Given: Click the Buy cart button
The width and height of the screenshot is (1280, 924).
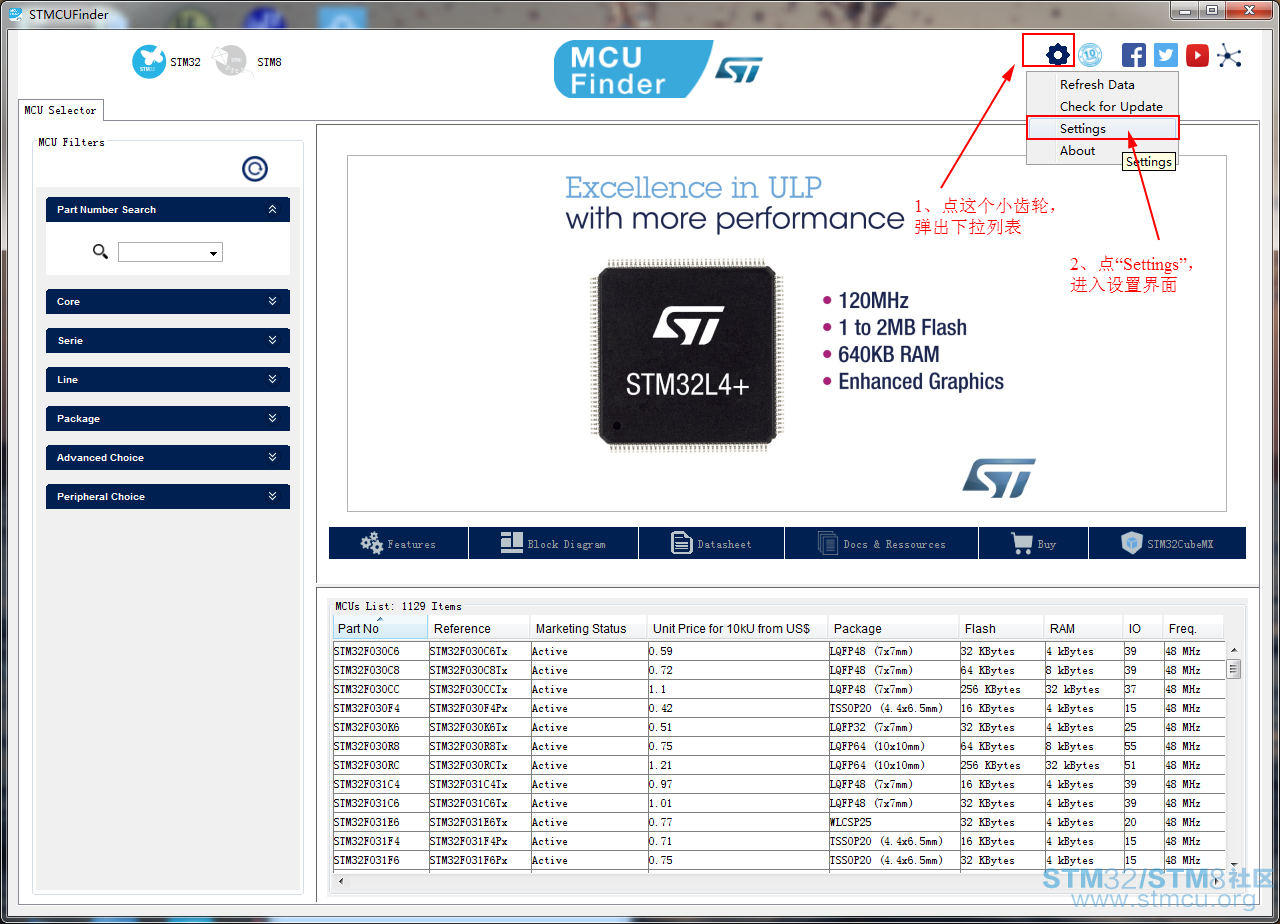Looking at the screenshot, I should [x=1033, y=543].
